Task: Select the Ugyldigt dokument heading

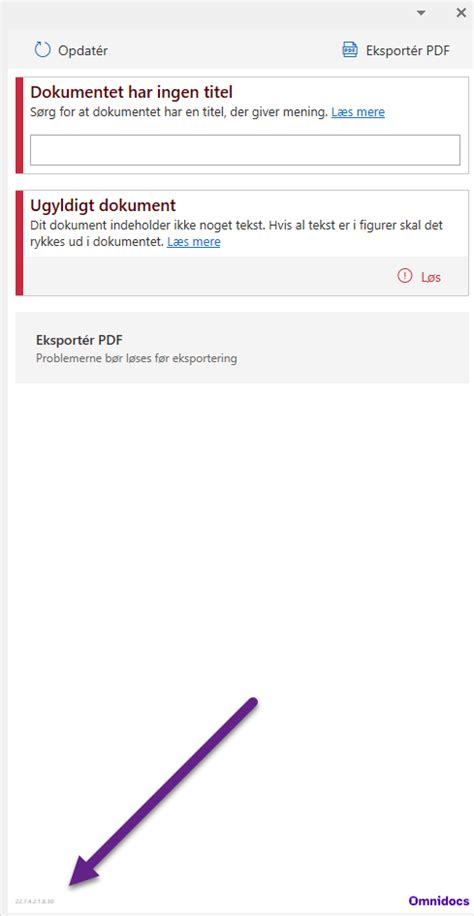Action: pos(103,206)
